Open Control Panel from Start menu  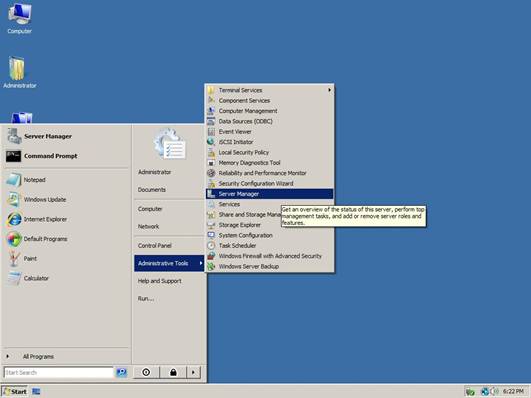155,246
